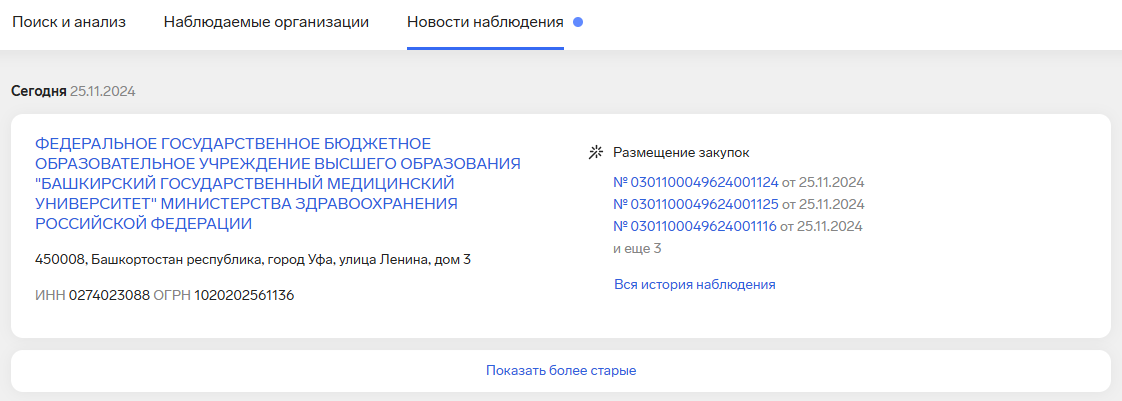This screenshot has height=401, width=1122.
Task: Open procurement № 0301100049624001116
Action: point(694,226)
